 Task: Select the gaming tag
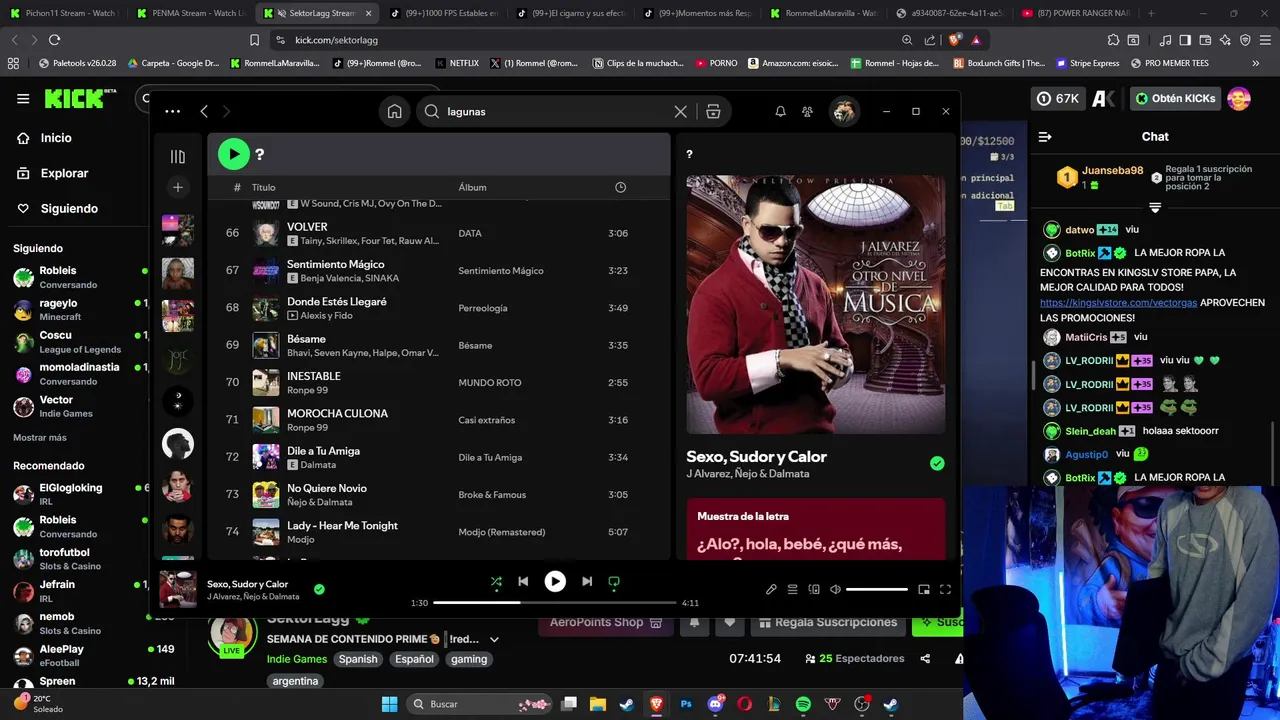(469, 659)
